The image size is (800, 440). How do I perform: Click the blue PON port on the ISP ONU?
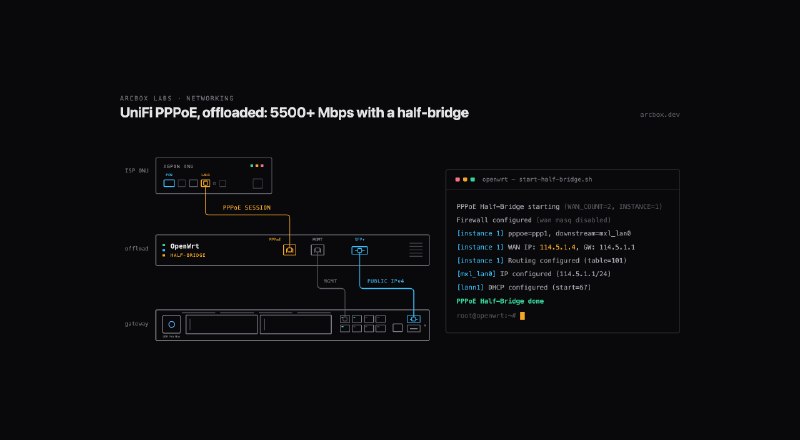click(169, 183)
